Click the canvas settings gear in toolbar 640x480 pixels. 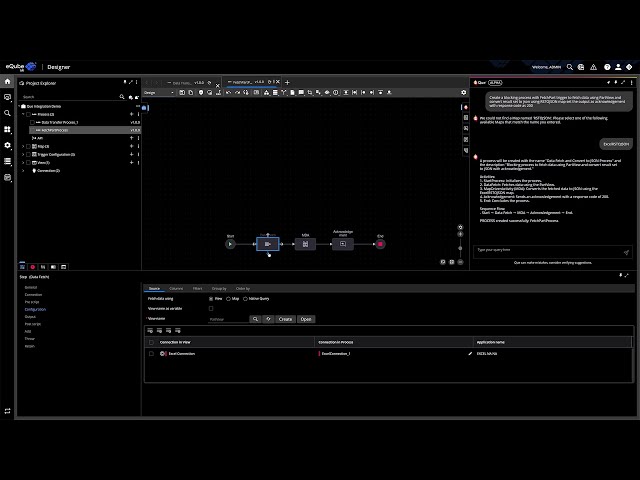[463, 93]
